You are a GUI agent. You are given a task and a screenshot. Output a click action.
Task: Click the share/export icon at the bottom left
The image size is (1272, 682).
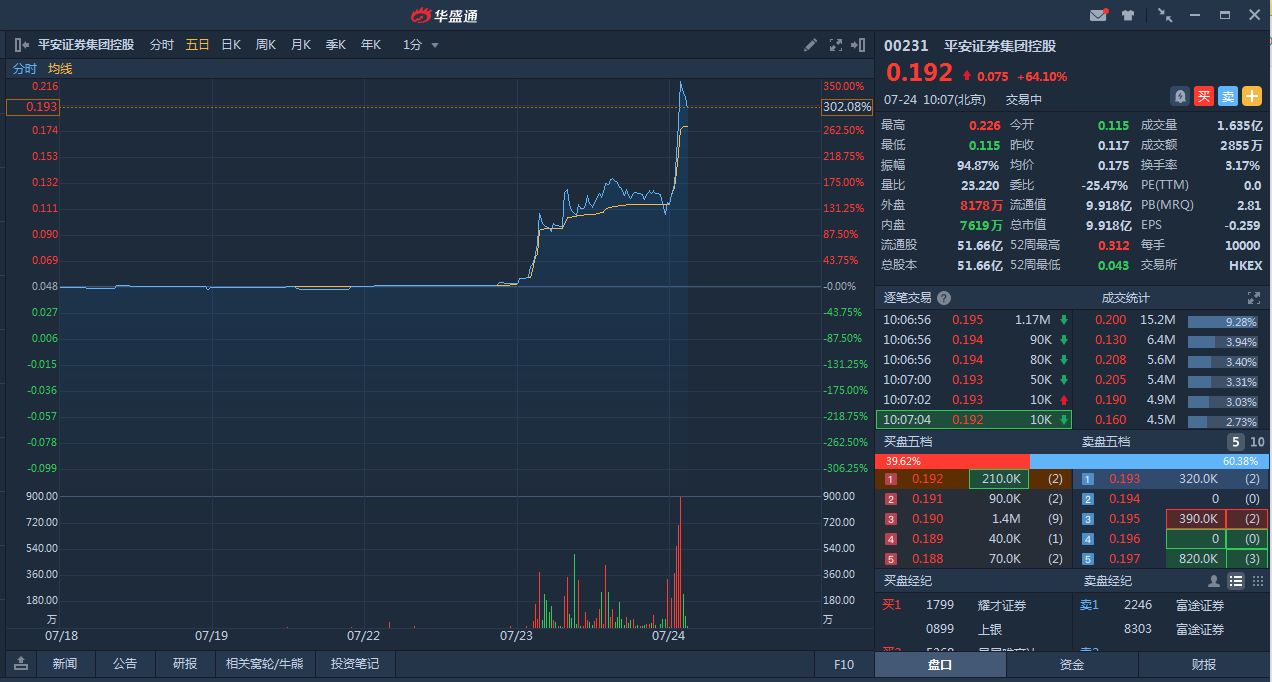(x=21, y=664)
